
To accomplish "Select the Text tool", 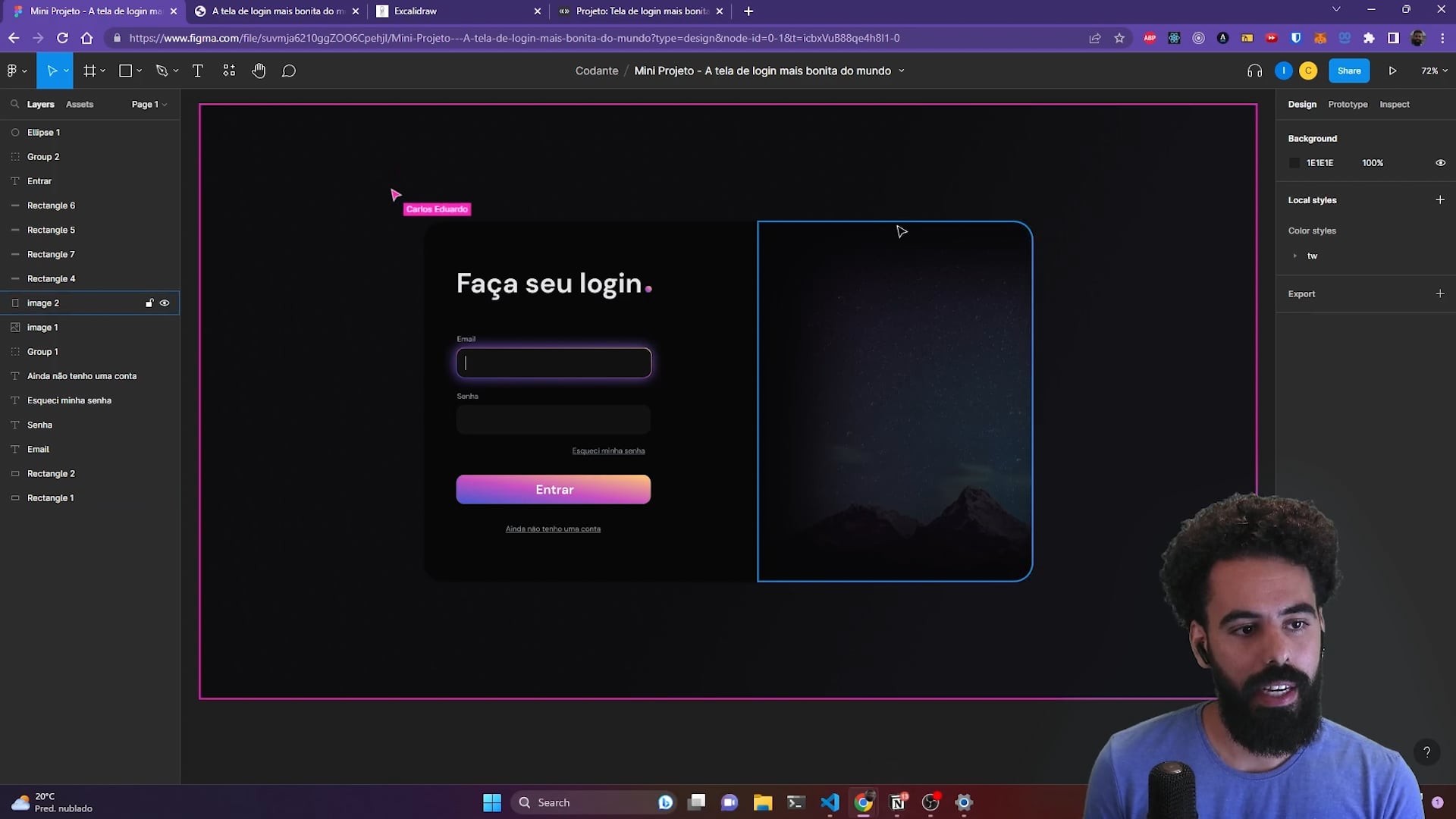I will coord(198,71).
